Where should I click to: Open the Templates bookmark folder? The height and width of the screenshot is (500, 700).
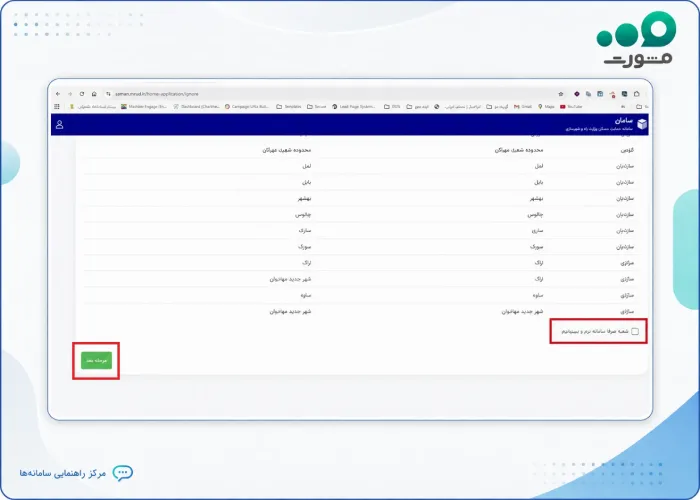(289, 107)
